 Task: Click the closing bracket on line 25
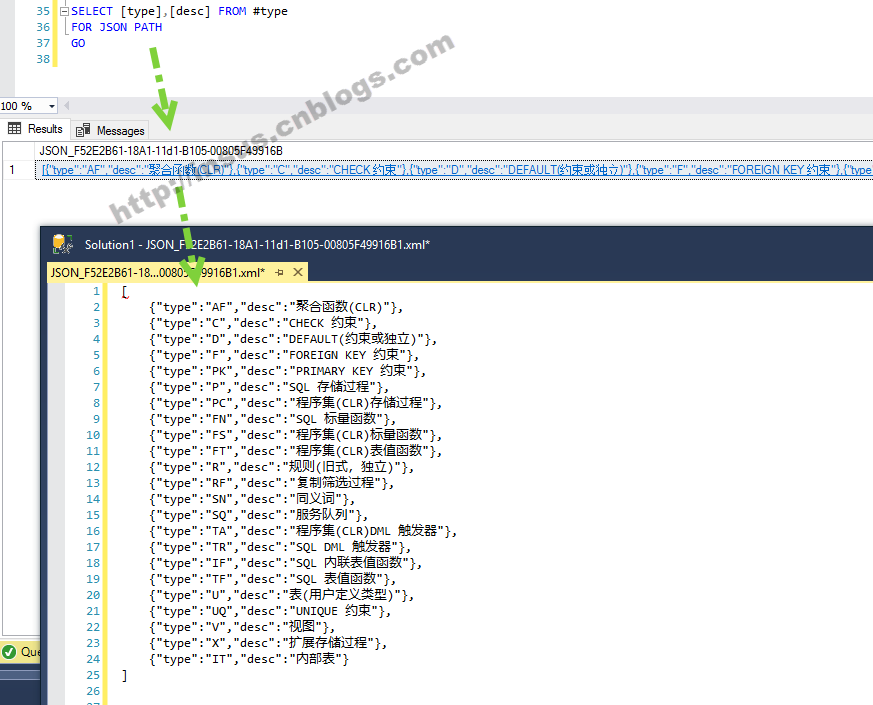pyautogui.click(x=124, y=675)
